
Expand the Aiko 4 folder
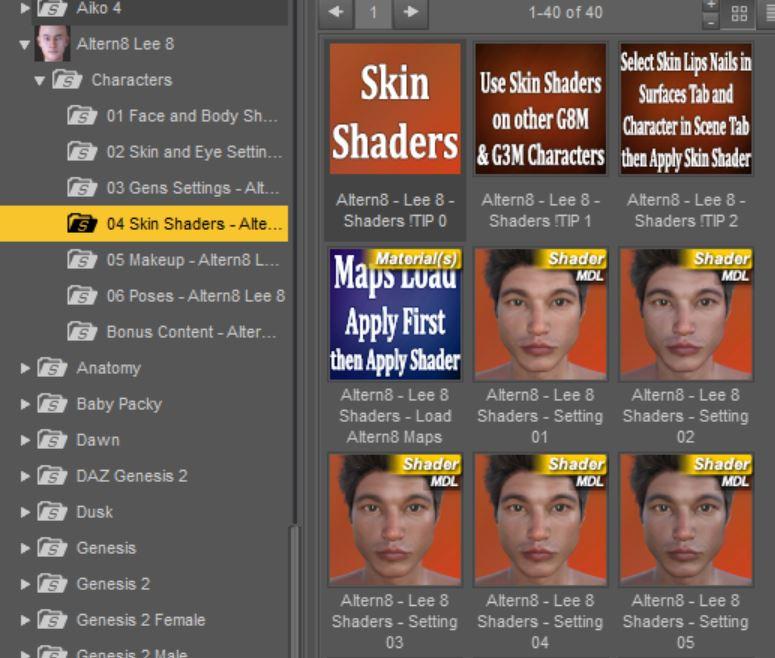click(24, 8)
